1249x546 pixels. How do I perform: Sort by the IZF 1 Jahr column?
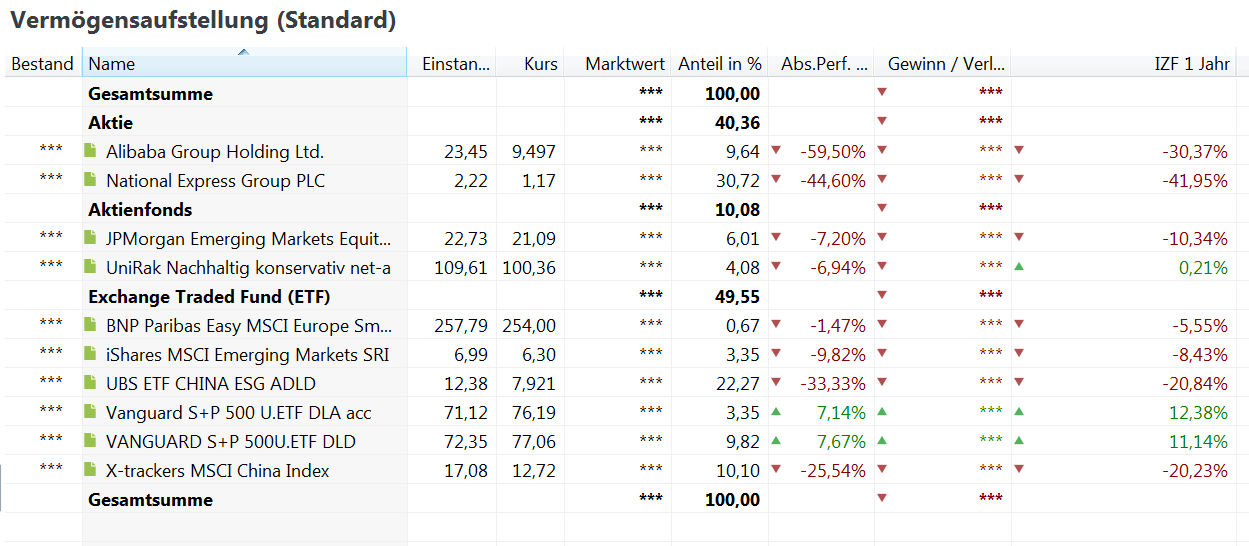click(1191, 64)
